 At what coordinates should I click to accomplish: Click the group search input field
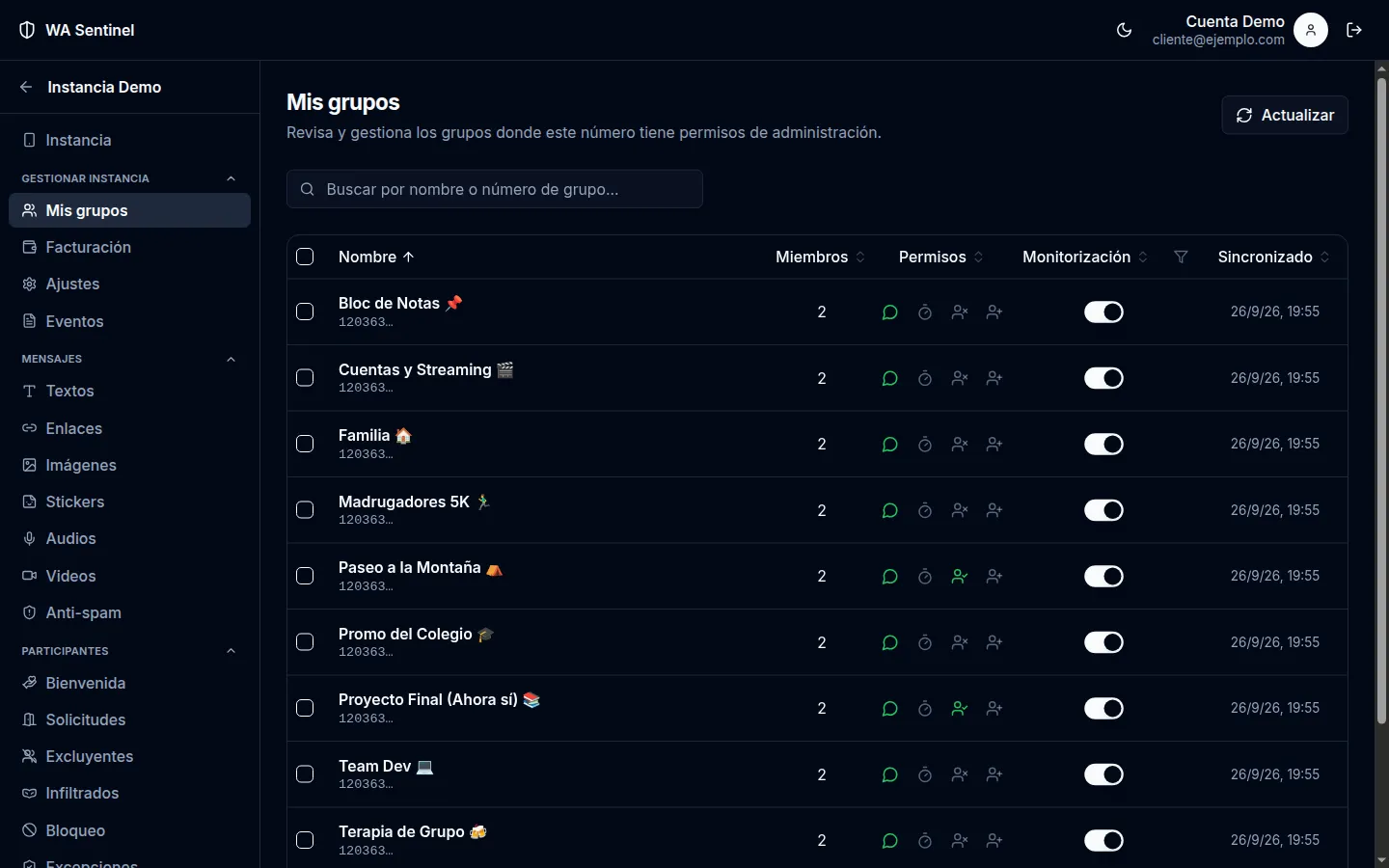[x=495, y=189]
